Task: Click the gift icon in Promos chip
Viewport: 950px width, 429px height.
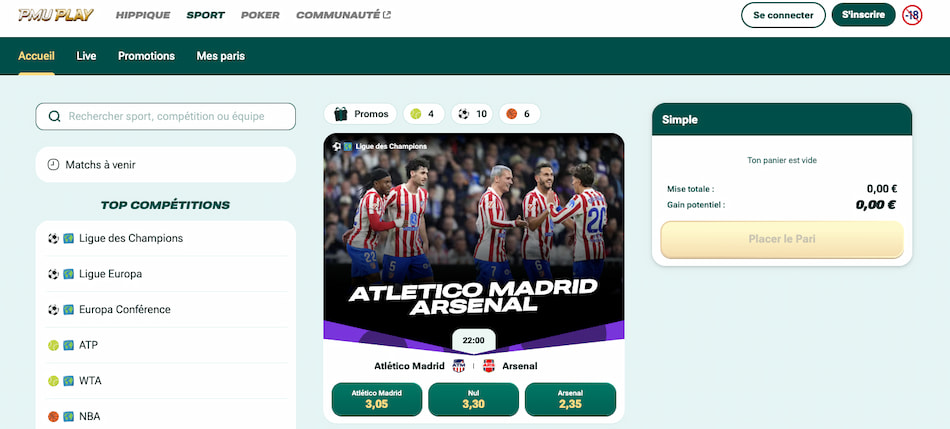Action: click(340, 114)
